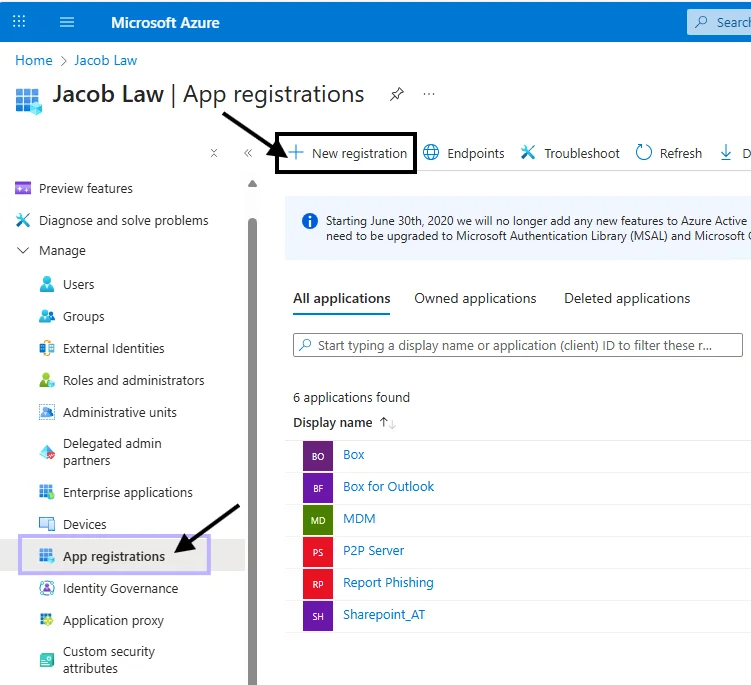Click the Users person icon
The height and width of the screenshot is (685, 751).
tap(46, 284)
